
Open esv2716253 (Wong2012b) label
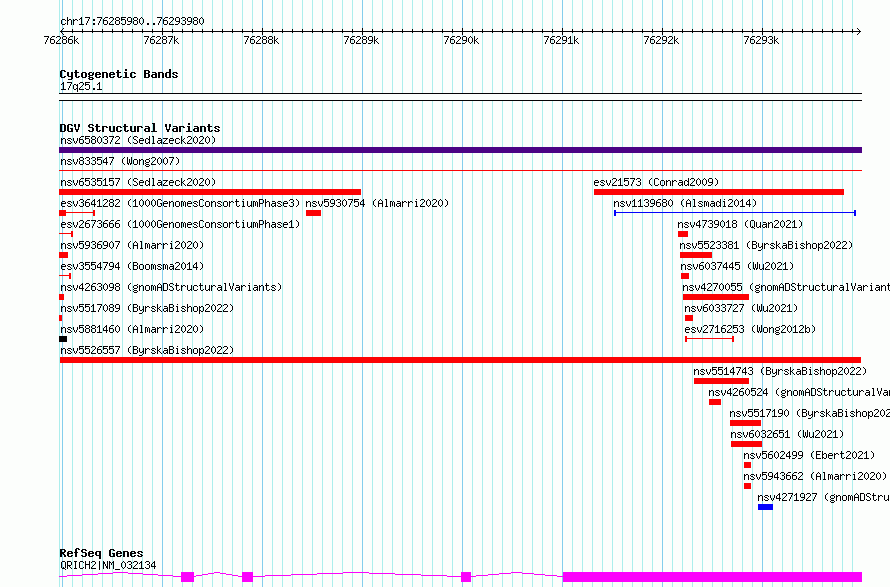750,329
